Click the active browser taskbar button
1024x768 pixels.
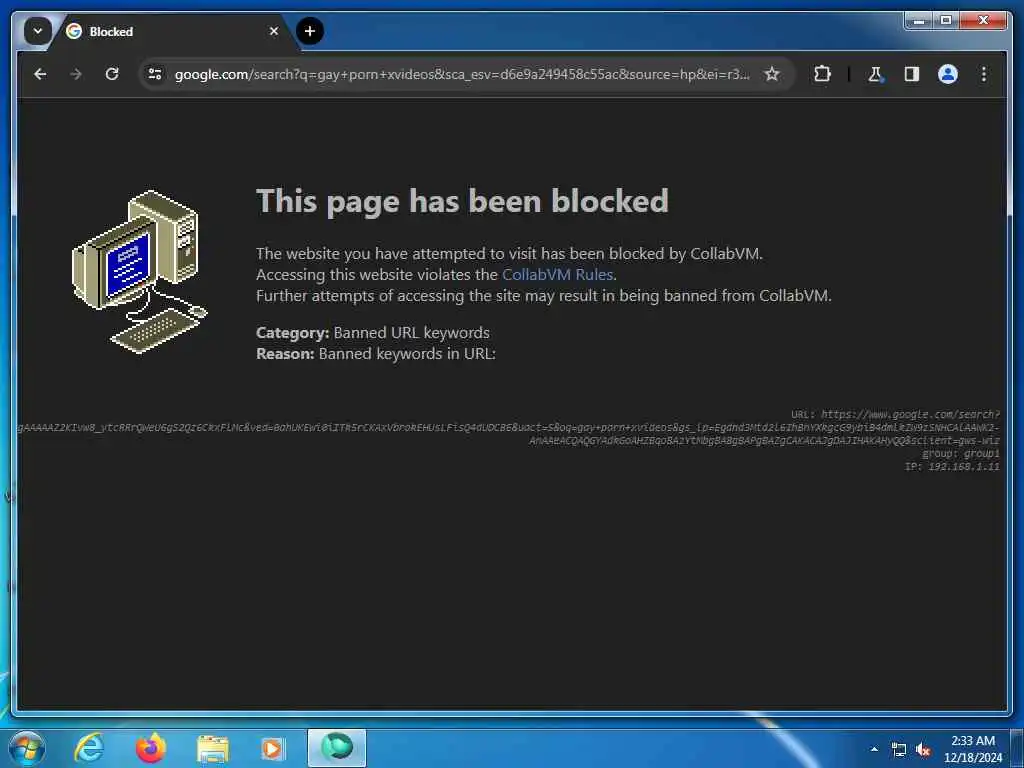[337, 748]
